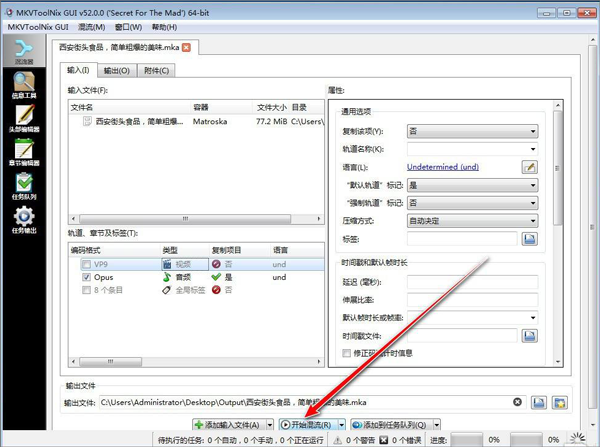
Task: Click the codec column header
Action: tap(114, 250)
